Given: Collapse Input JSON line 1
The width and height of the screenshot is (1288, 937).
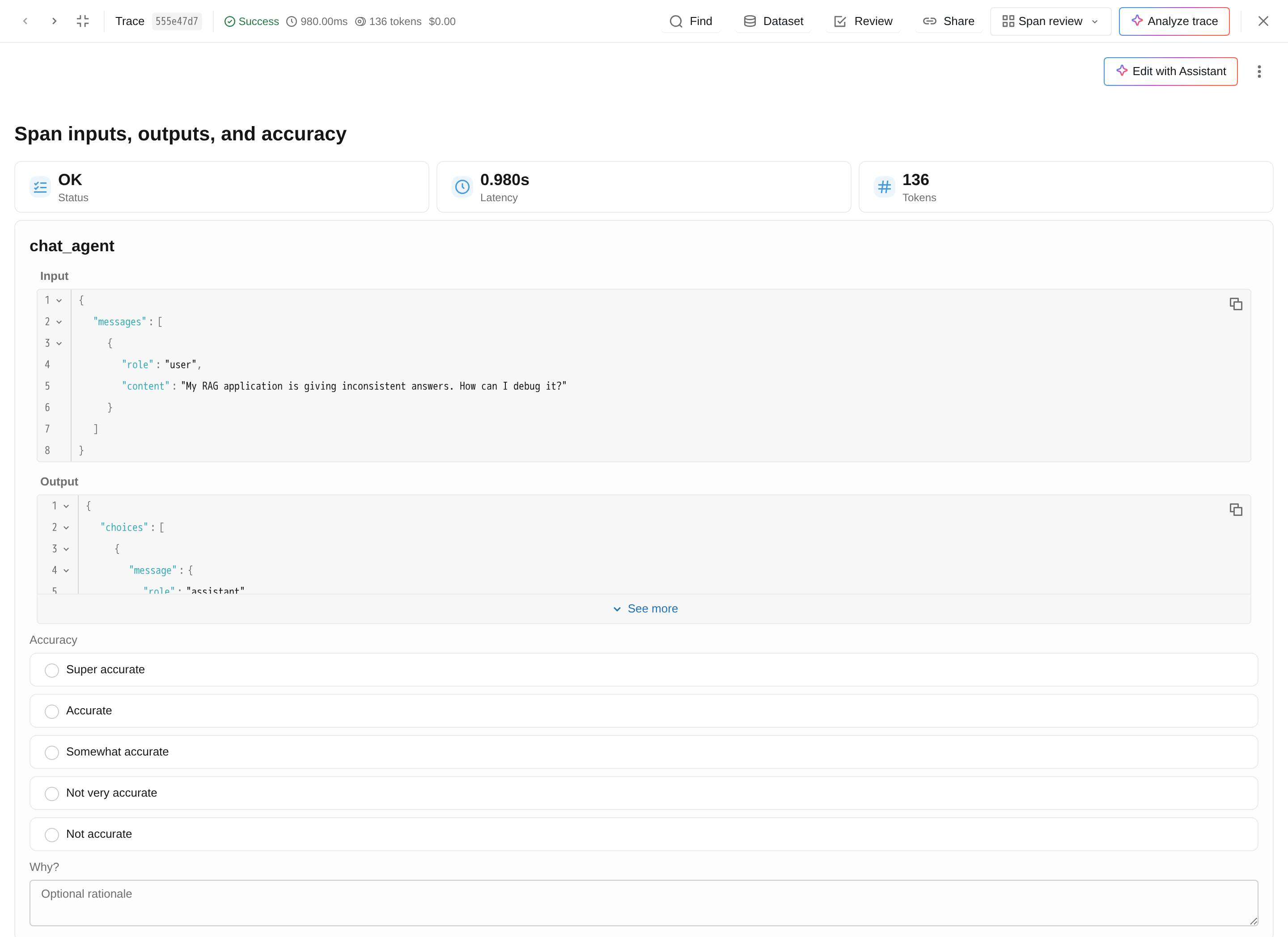Looking at the screenshot, I should coord(59,300).
